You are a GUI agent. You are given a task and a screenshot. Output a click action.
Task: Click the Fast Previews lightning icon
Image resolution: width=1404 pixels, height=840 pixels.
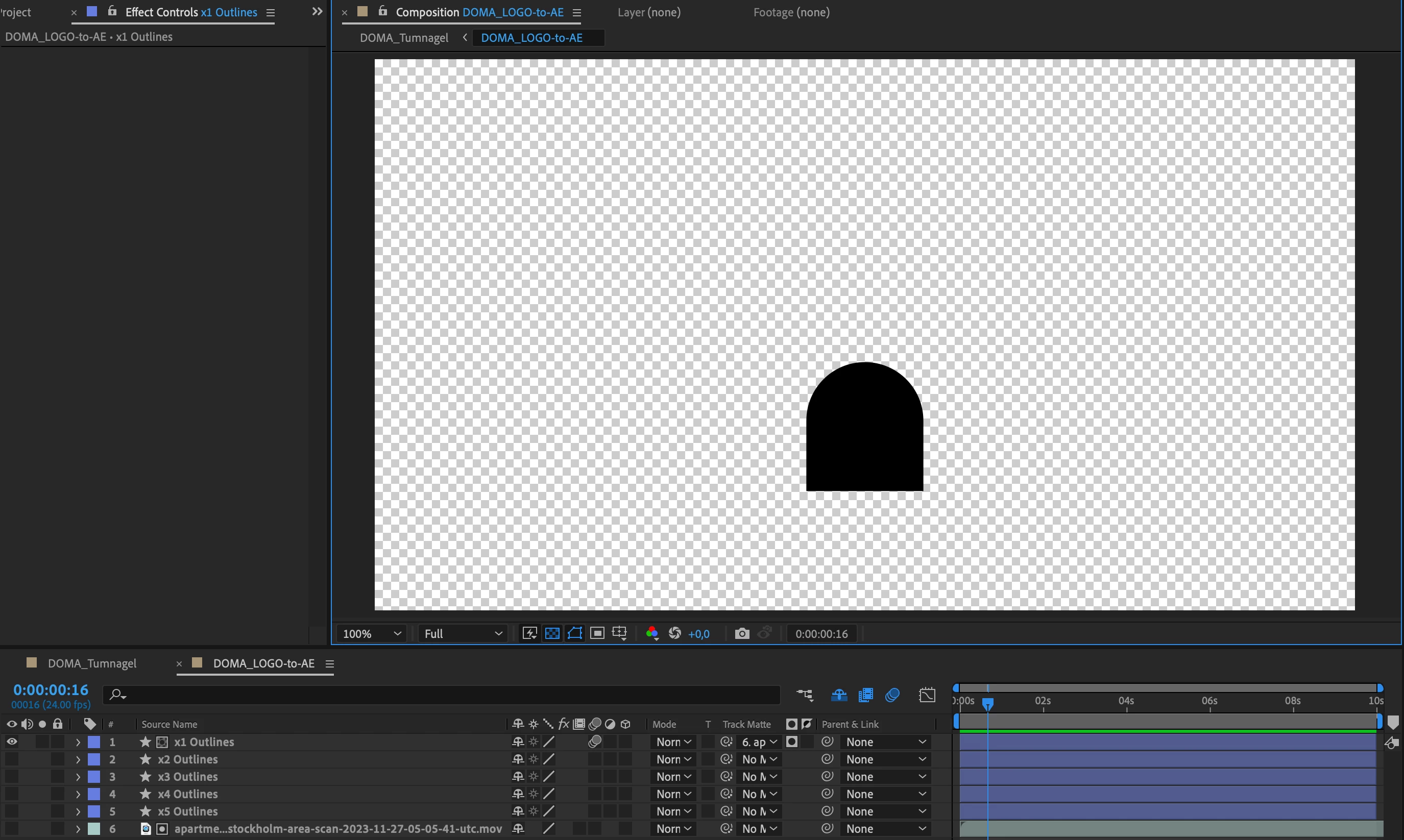click(529, 633)
